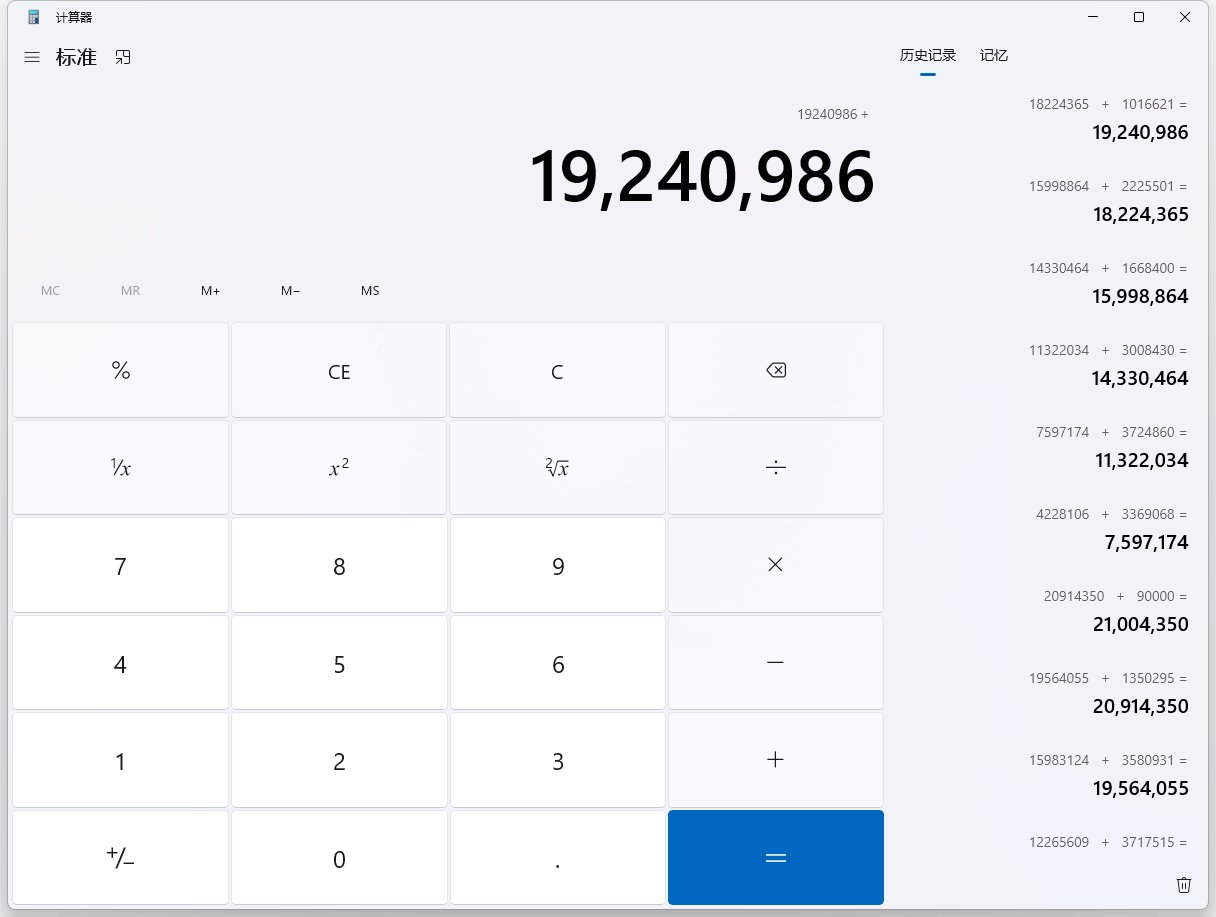Switch to the 记忆 memory tab
1216x917 pixels.
[x=993, y=56]
